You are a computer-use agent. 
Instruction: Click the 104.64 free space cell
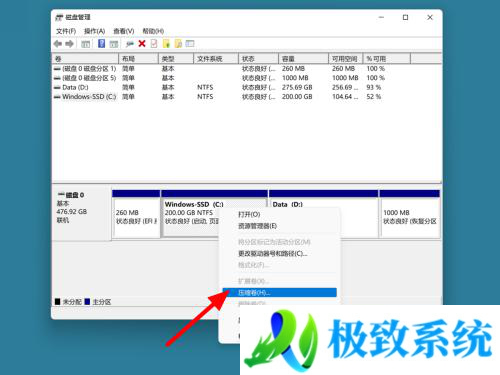pyautogui.click(x=345, y=97)
